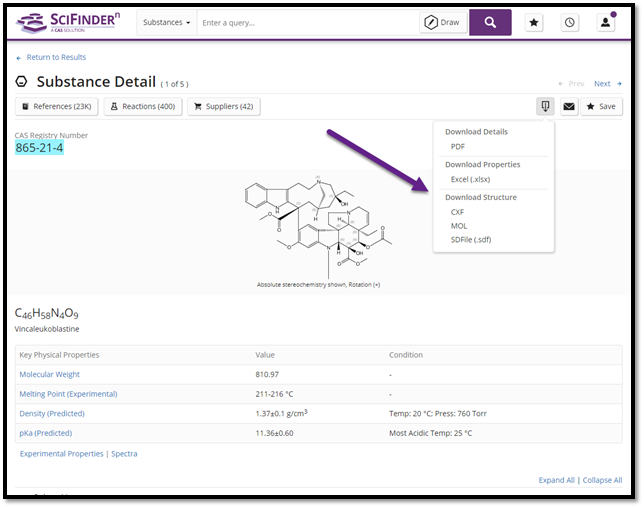The height and width of the screenshot is (508, 644).
Task: Click the molecular formula C46H58N4O9
Action: 46,314
